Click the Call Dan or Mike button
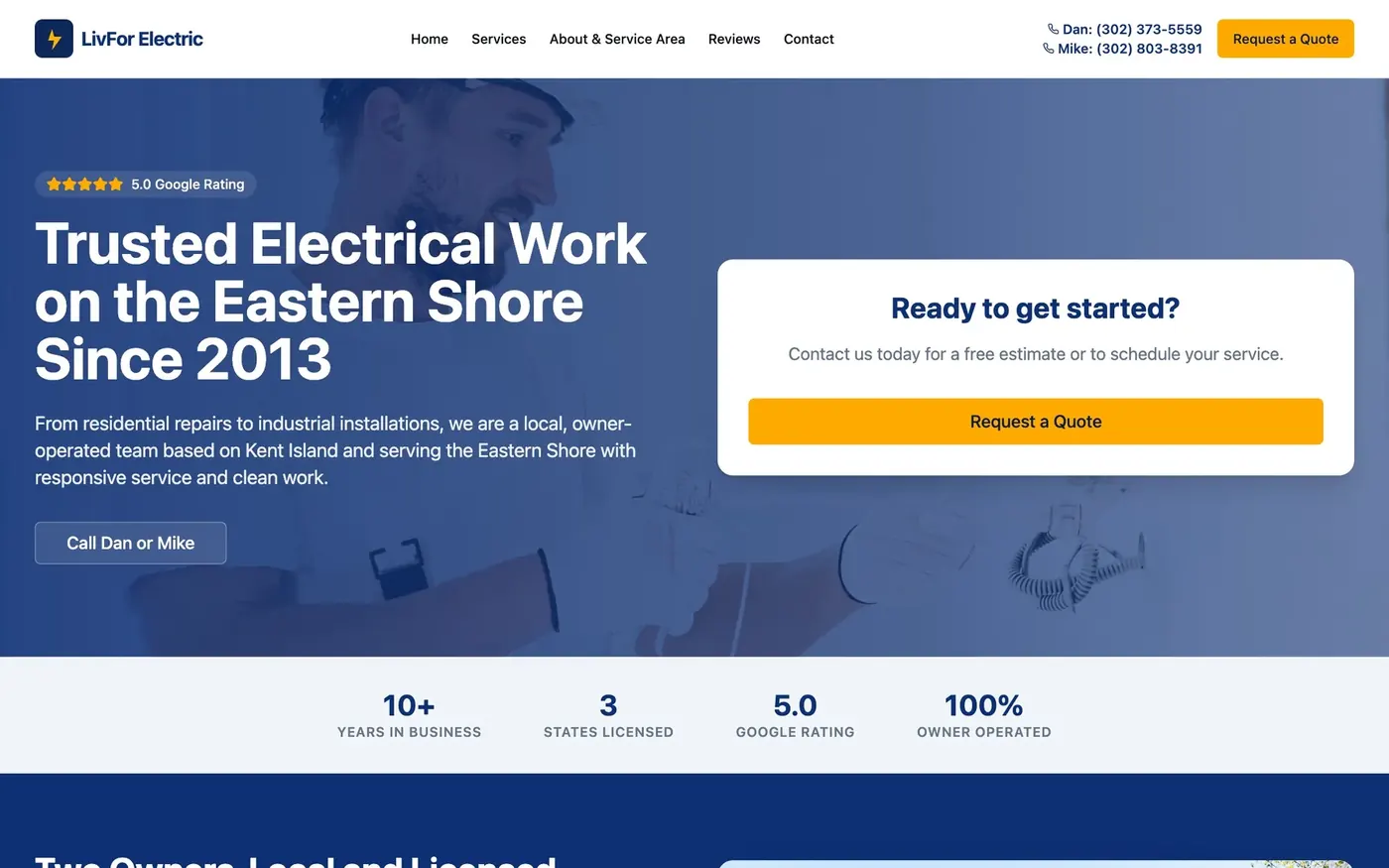Viewport: 1389px width, 868px height. (x=131, y=543)
